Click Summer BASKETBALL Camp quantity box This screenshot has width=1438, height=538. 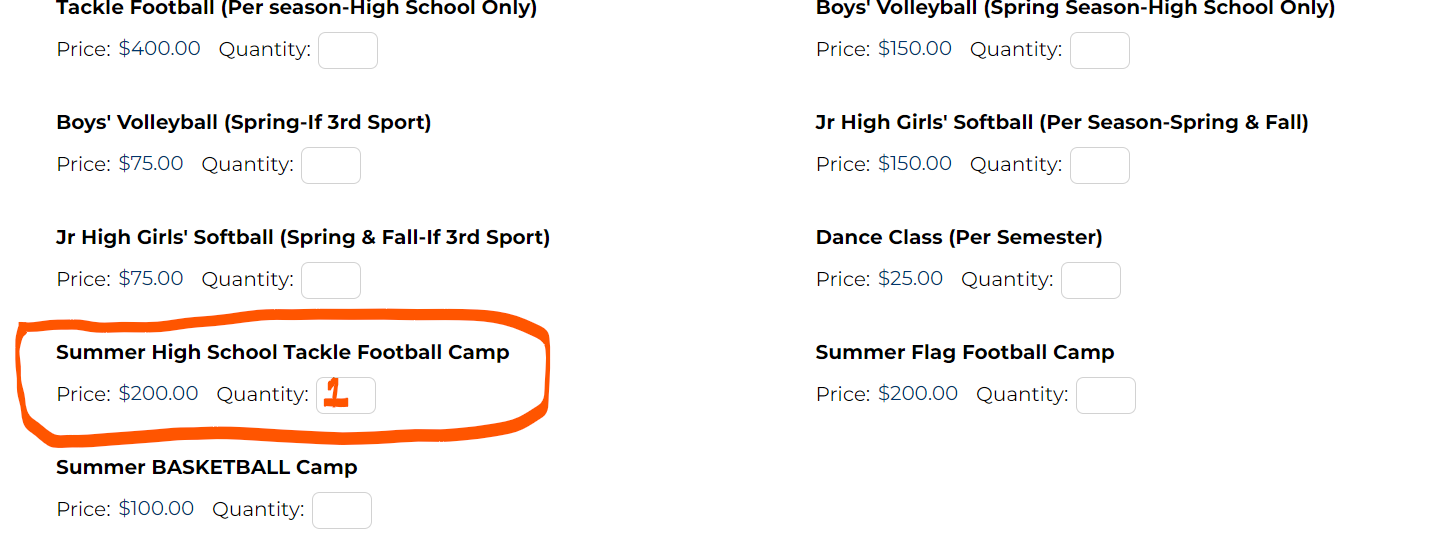click(342, 510)
